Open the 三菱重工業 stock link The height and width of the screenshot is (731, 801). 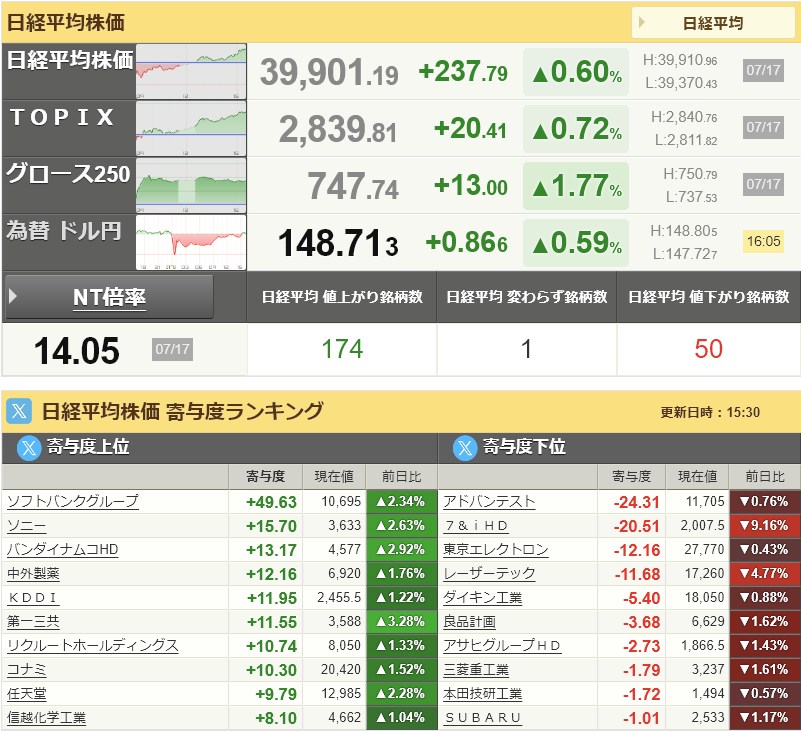tap(476, 669)
